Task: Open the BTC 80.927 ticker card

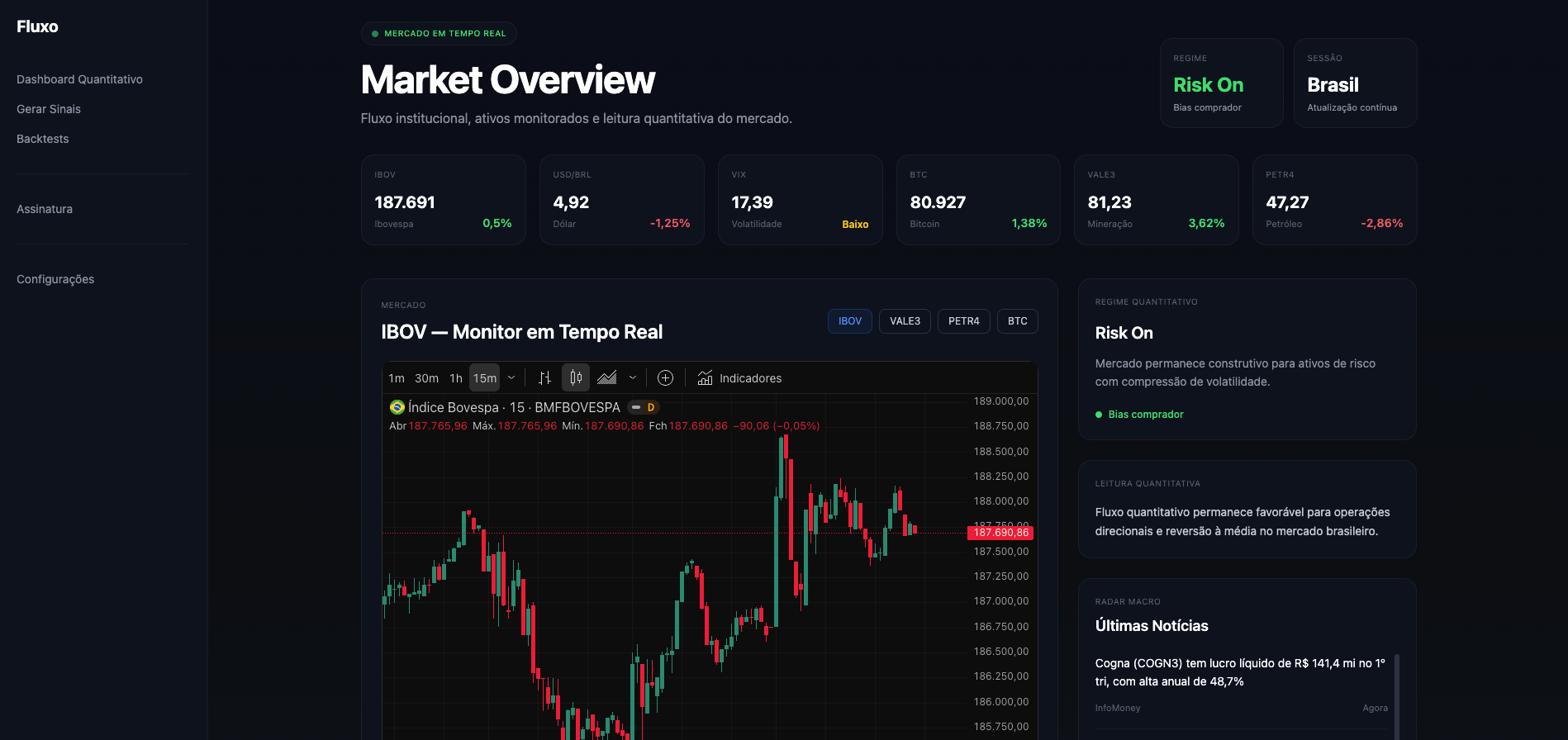Action: (978, 200)
